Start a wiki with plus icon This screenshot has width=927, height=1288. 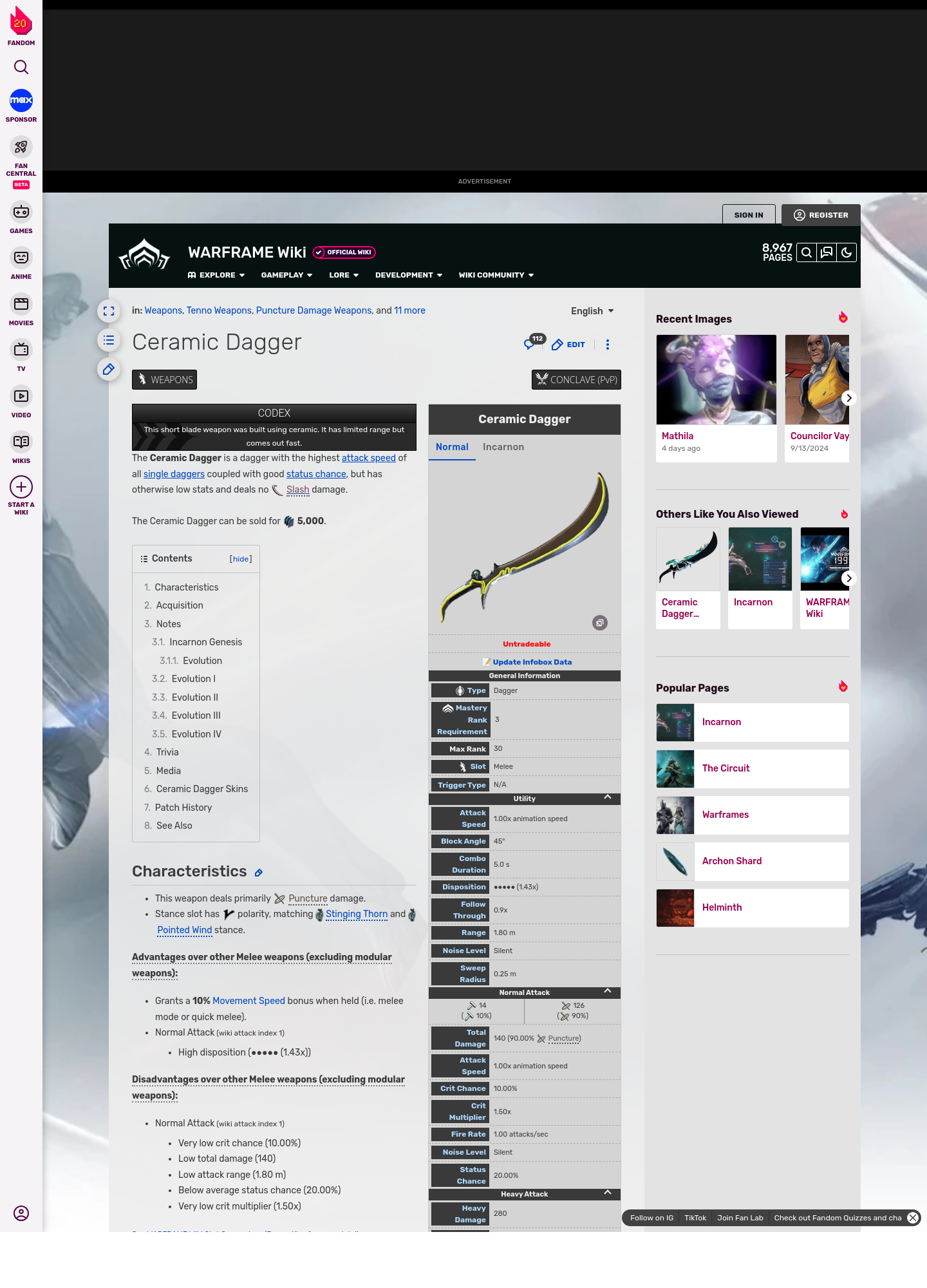point(21,487)
